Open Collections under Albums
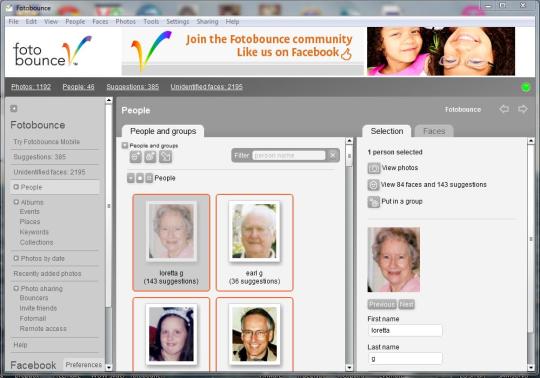The image size is (540, 378). pyautogui.click(x=37, y=243)
